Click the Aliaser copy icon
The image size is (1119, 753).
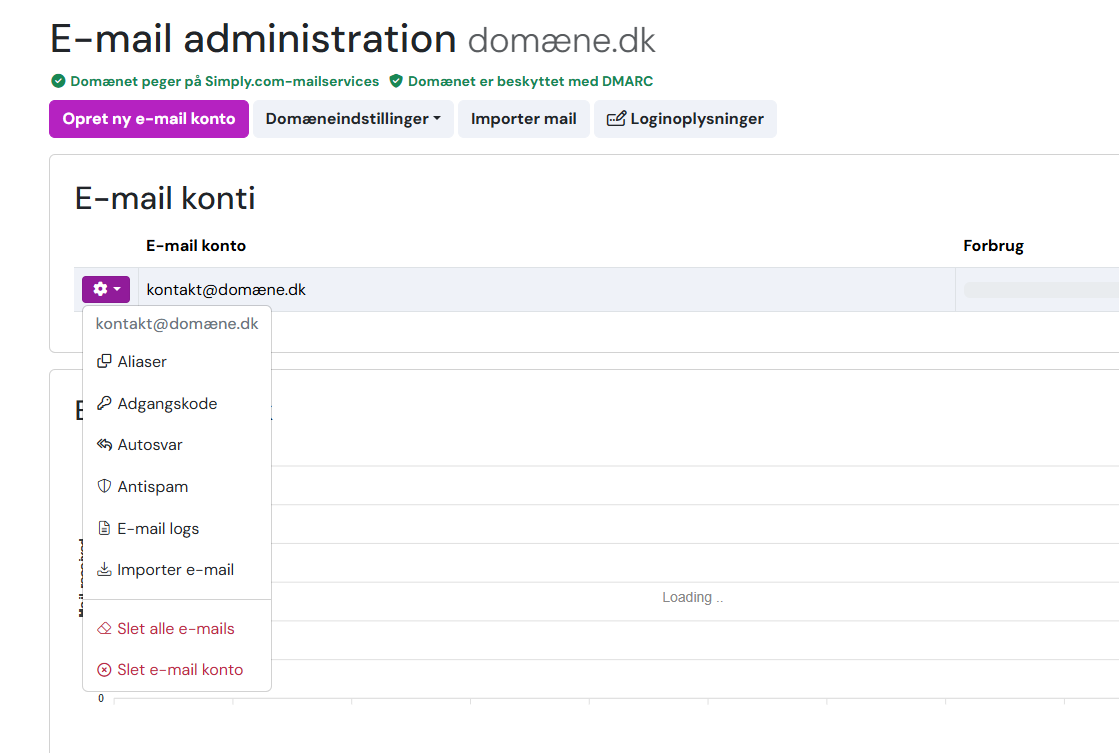(x=104, y=362)
